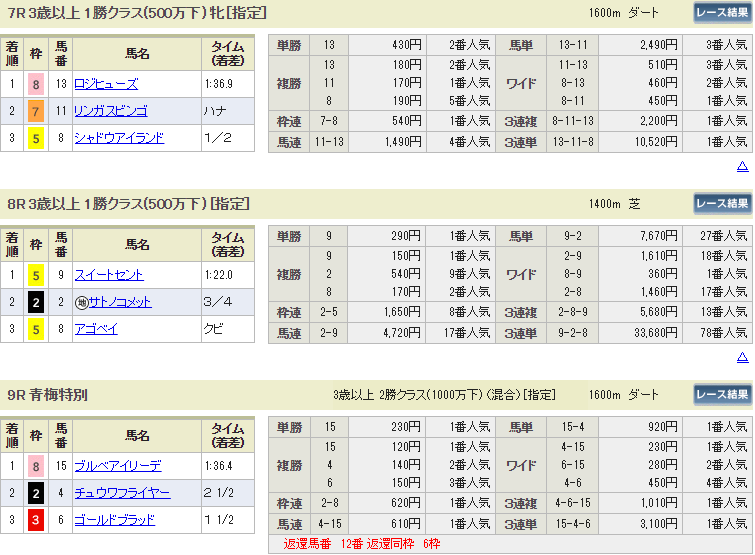Viewport: 755px width, 555px height.
Task: Click 9R 枠連 payout 620円
Action: (405, 503)
